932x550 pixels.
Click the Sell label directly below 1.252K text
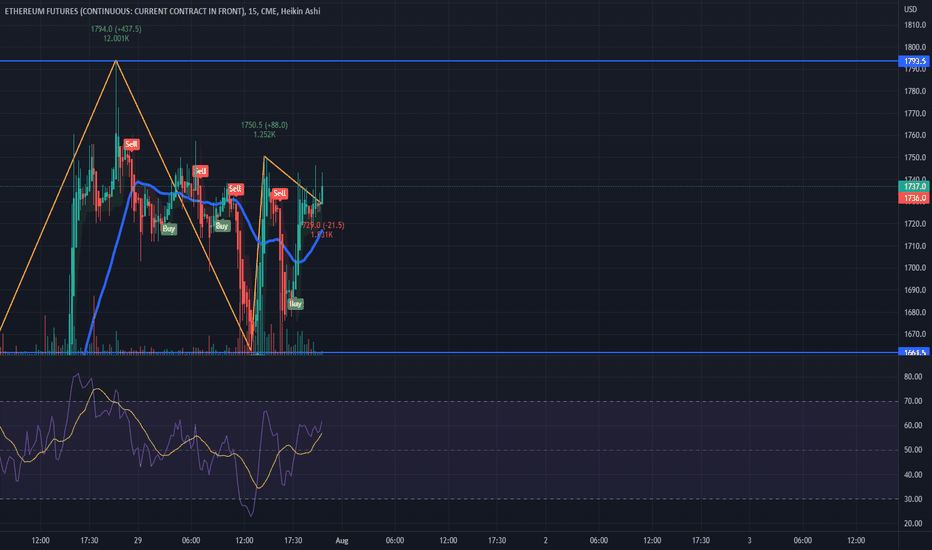coord(279,193)
